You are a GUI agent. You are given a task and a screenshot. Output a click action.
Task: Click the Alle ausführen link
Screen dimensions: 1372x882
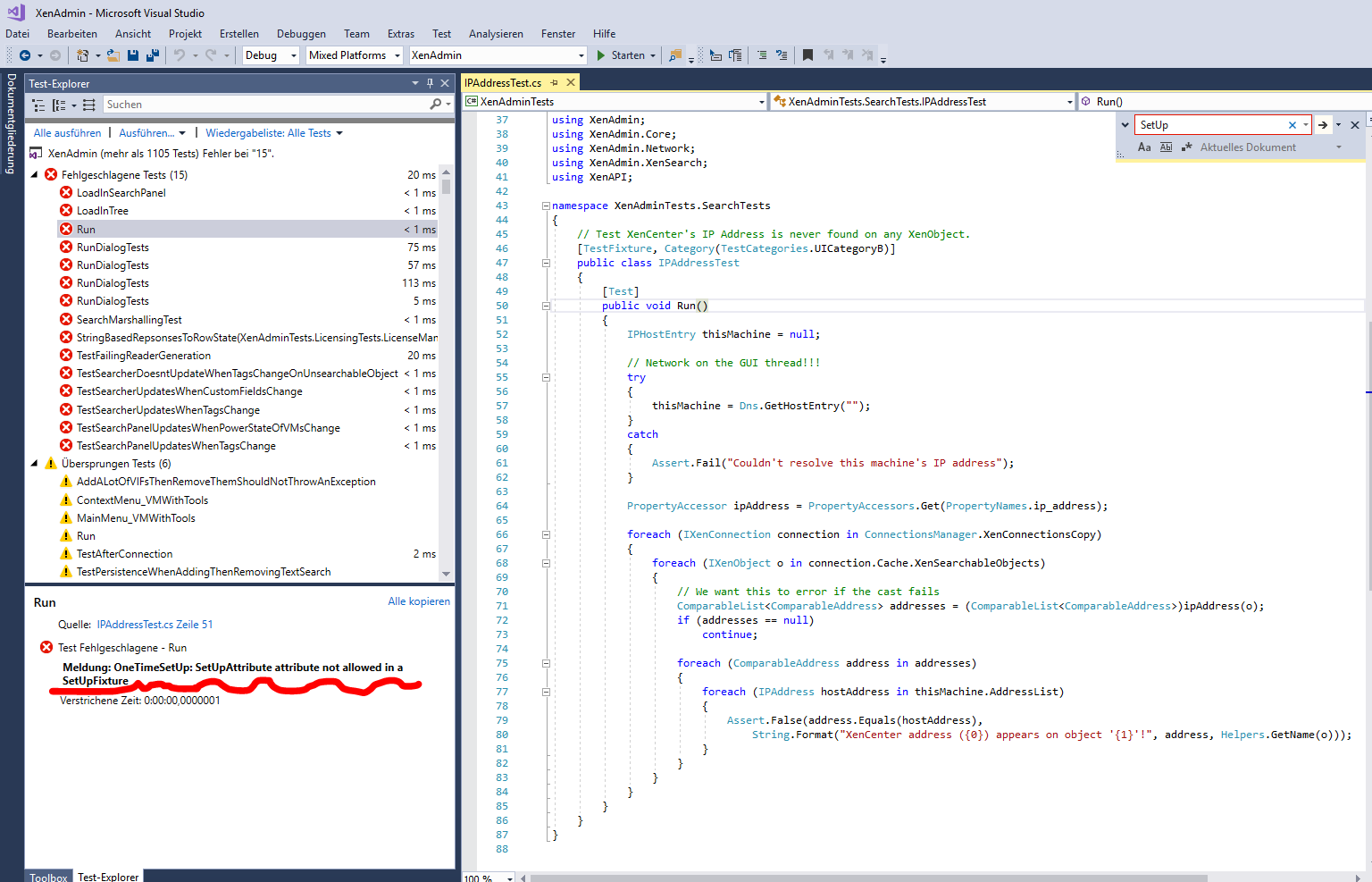point(67,133)
